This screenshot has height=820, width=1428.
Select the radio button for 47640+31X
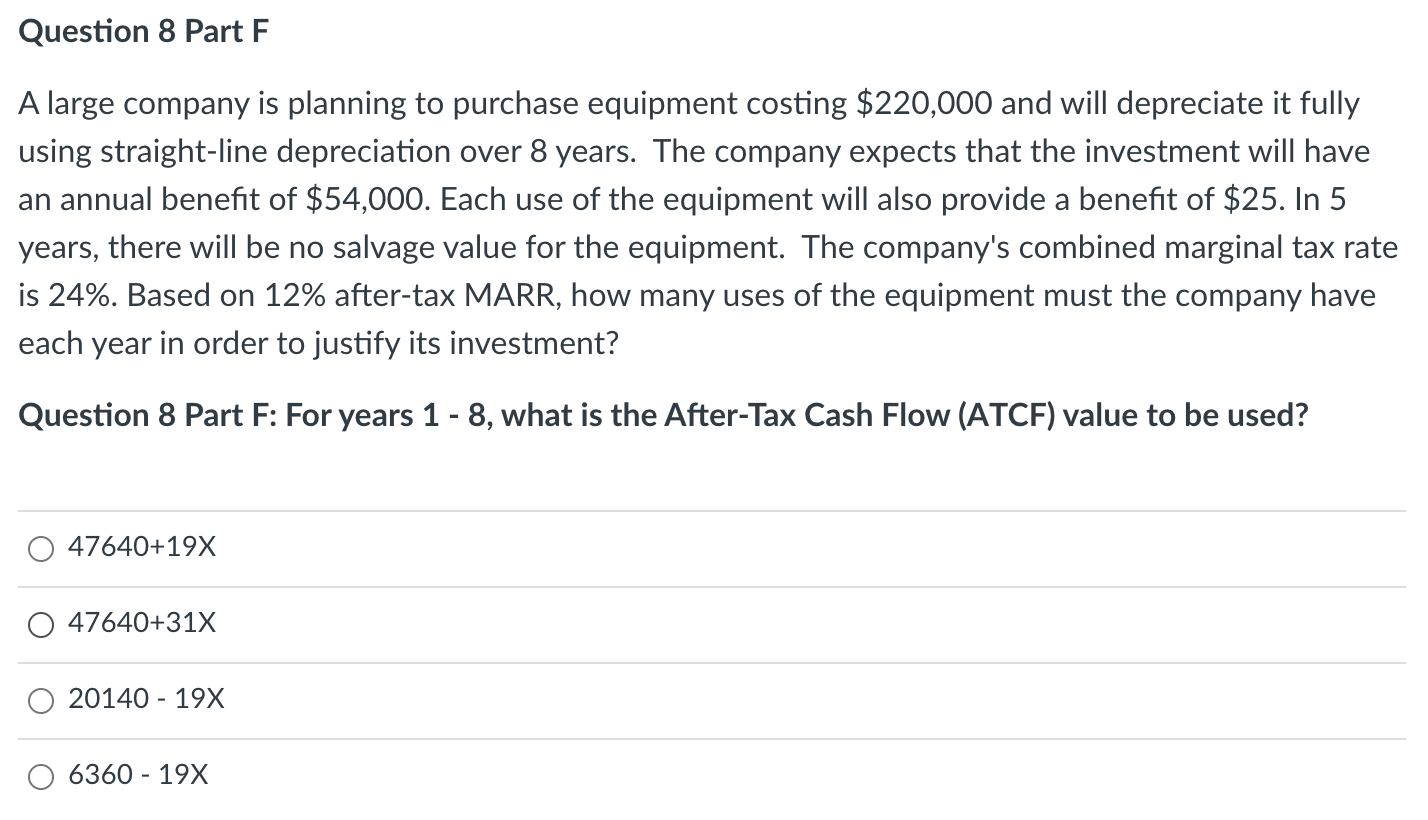coord(41,624)
